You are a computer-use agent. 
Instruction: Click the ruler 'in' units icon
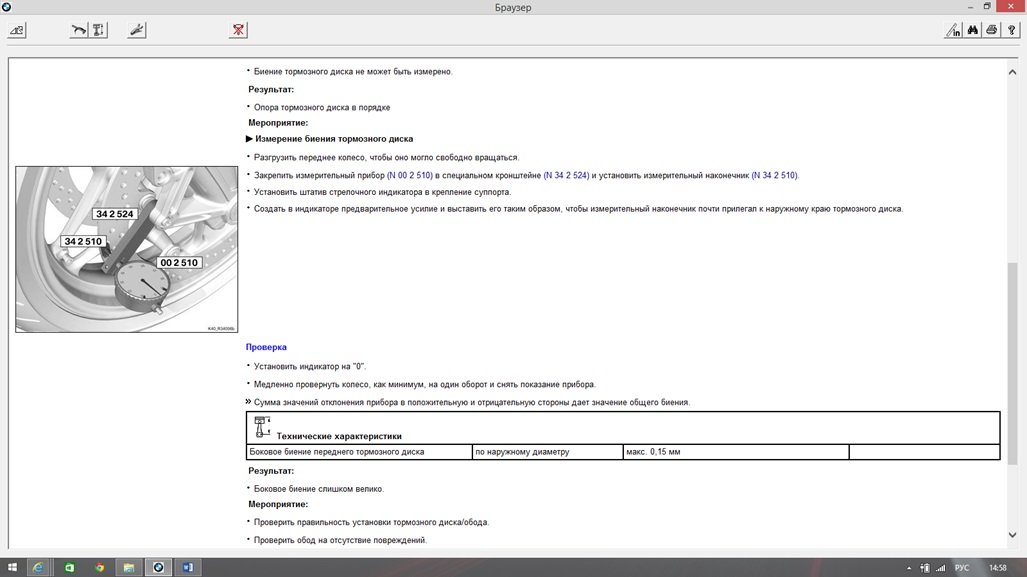[x=952, y=31]
